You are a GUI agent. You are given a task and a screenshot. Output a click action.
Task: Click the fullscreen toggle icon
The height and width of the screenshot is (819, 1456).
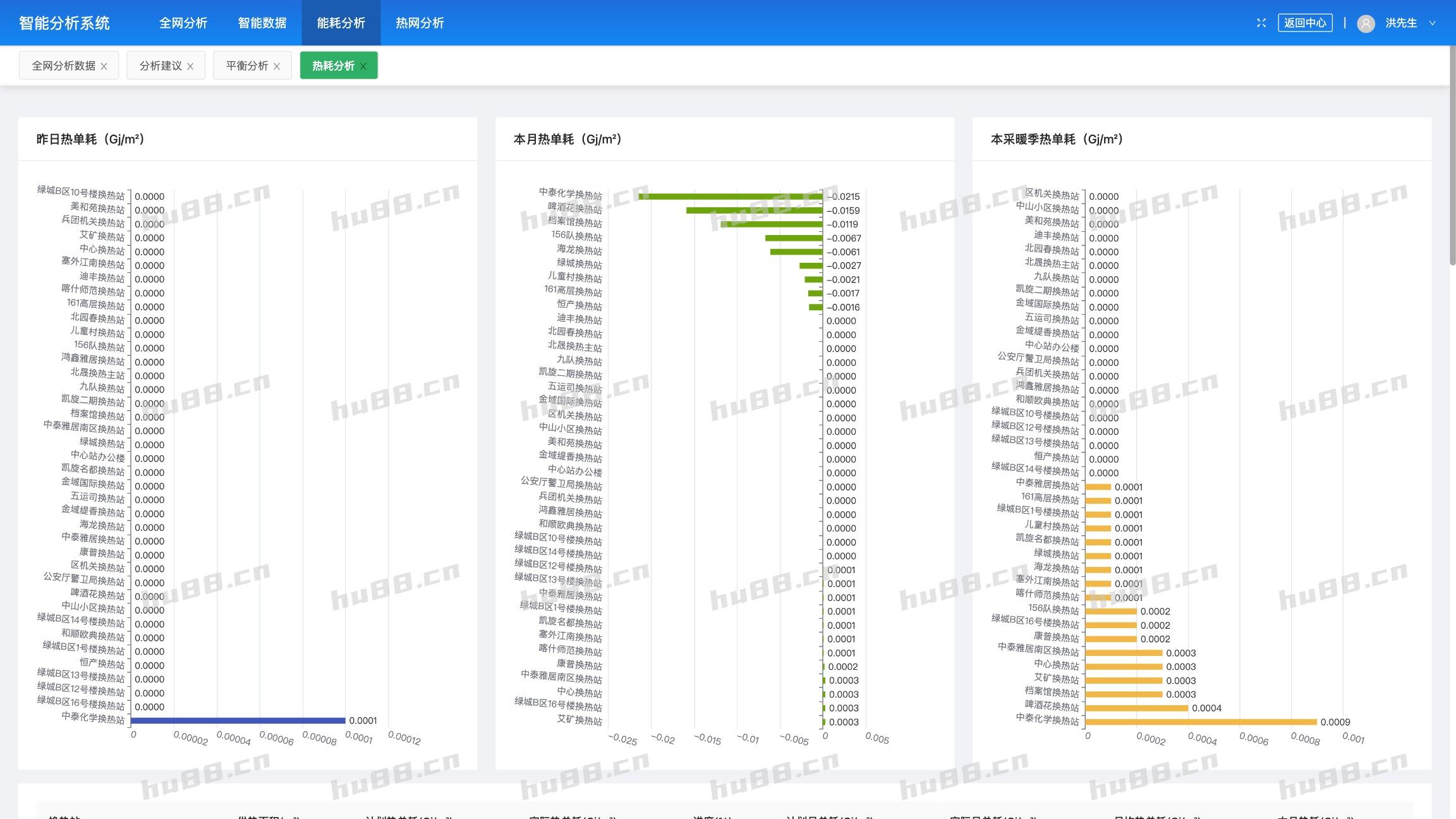pos(1261,23)
